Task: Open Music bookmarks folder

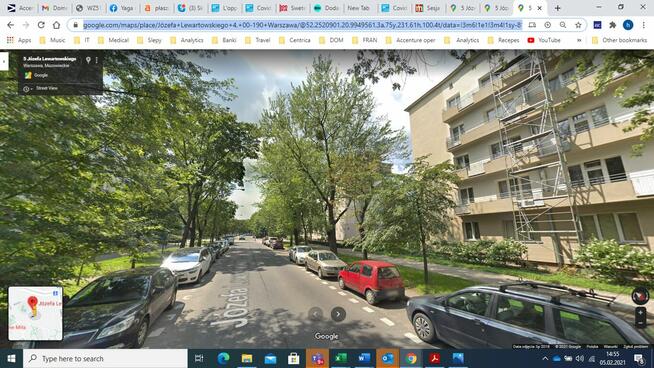Action: [52, 40]
